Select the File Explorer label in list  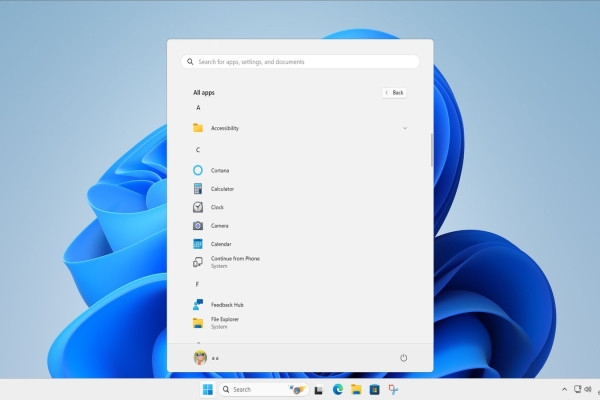point(225,319)
